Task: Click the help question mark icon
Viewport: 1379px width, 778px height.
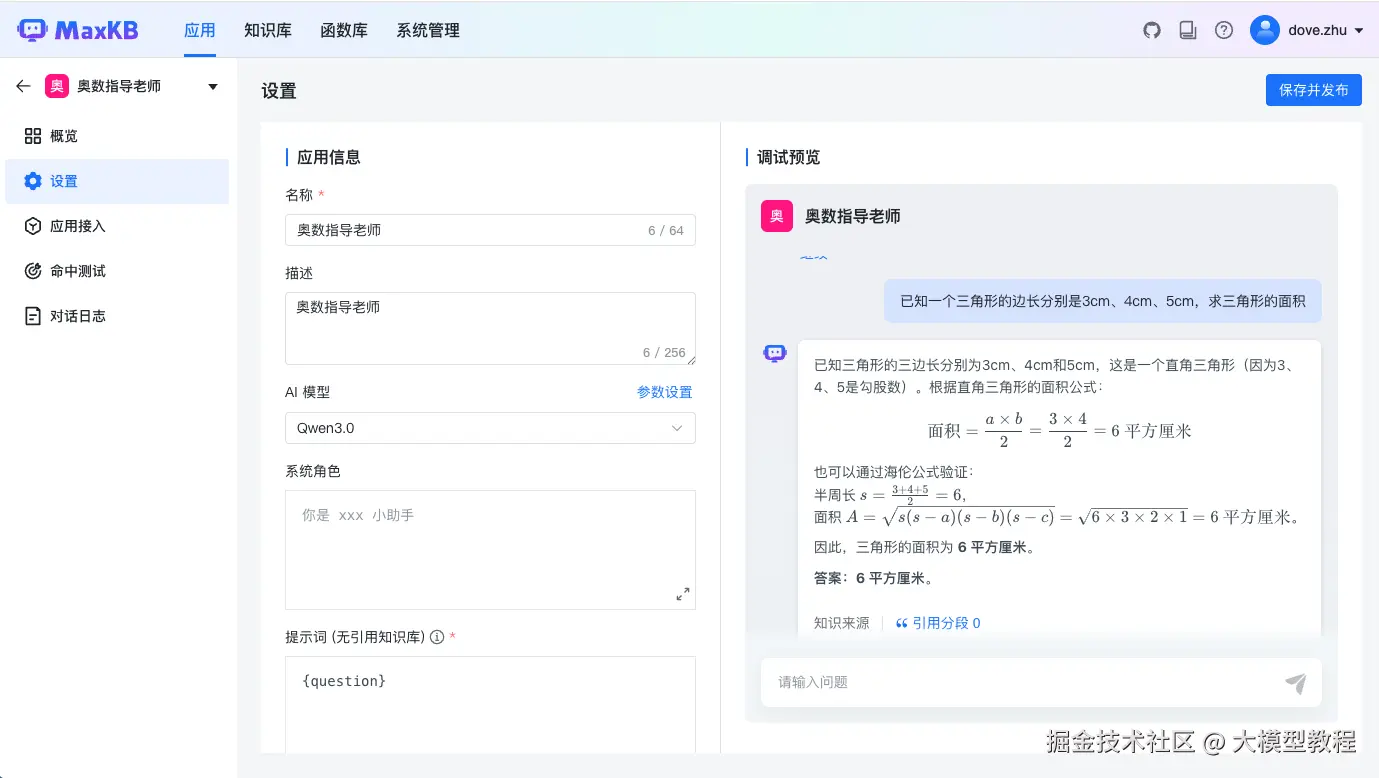Action: click(1224, 30)
